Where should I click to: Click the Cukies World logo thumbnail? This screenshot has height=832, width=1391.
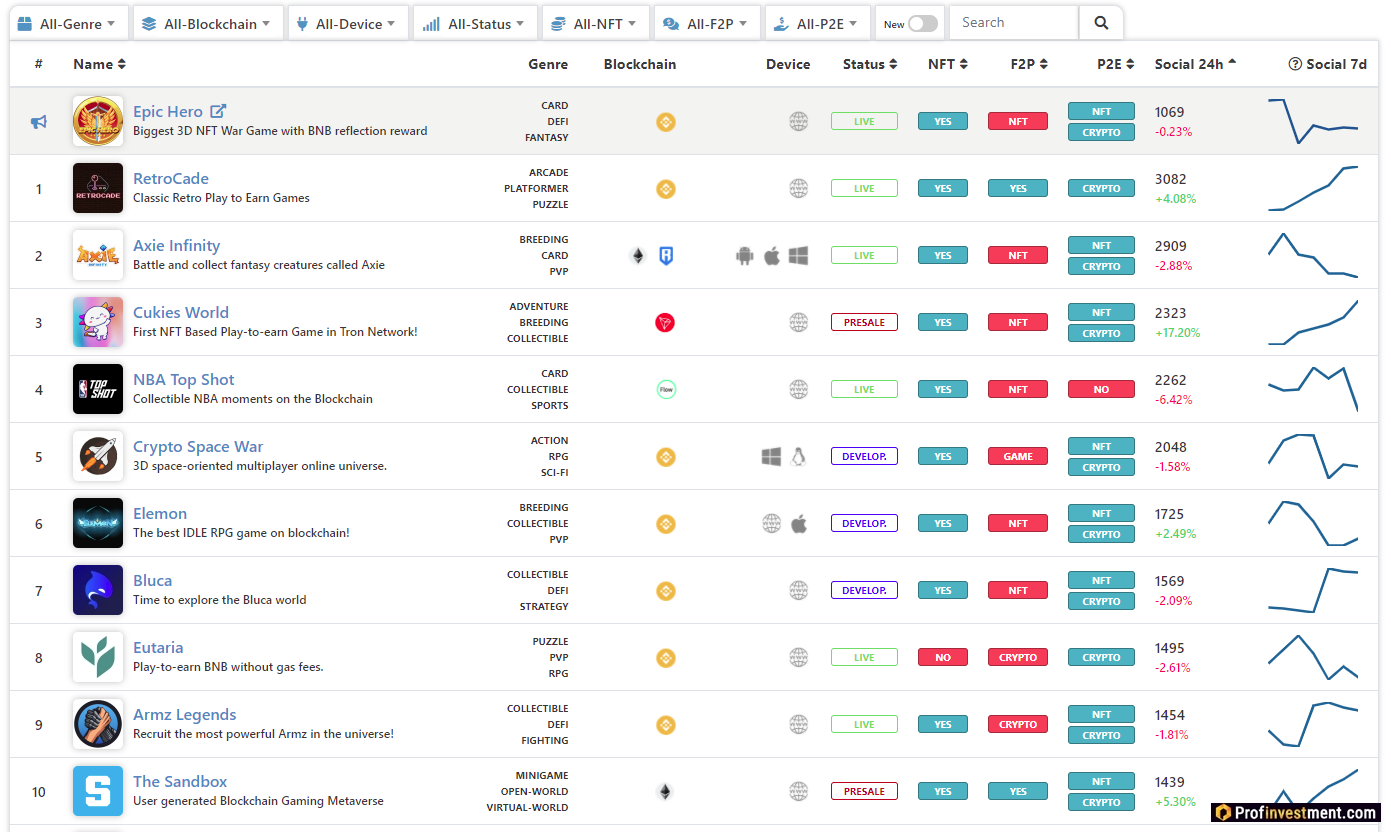click(98, 322)
